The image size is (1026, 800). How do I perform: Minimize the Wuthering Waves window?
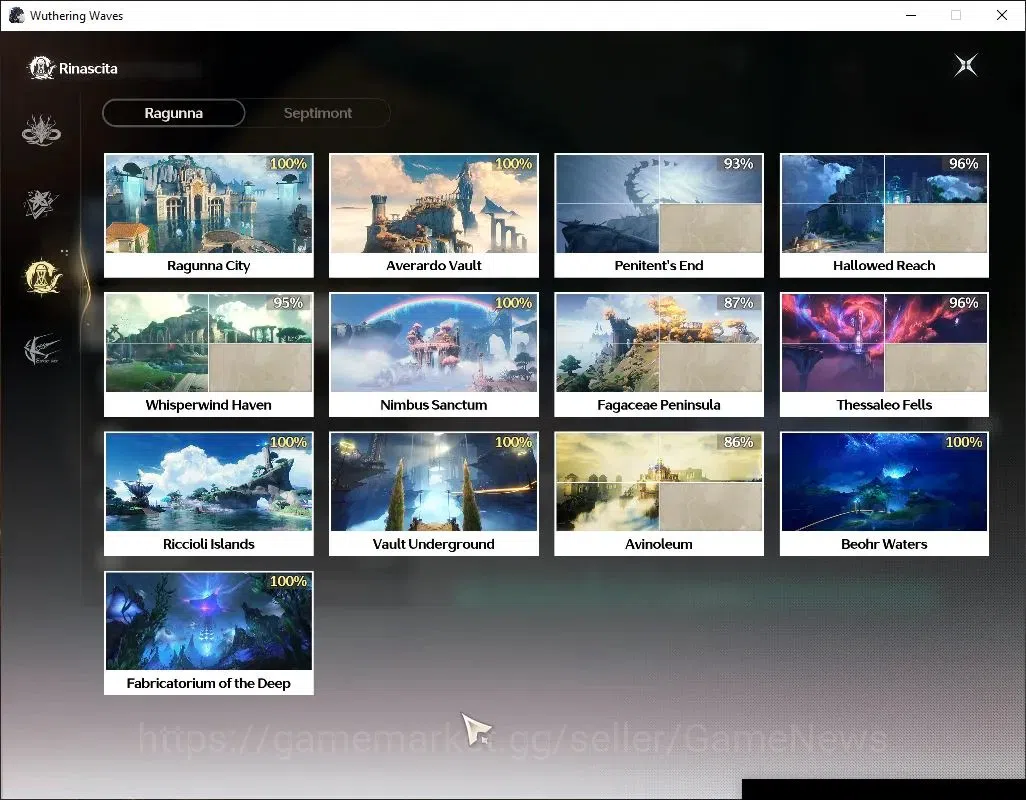pyautogui.click(x=911, y=15)
